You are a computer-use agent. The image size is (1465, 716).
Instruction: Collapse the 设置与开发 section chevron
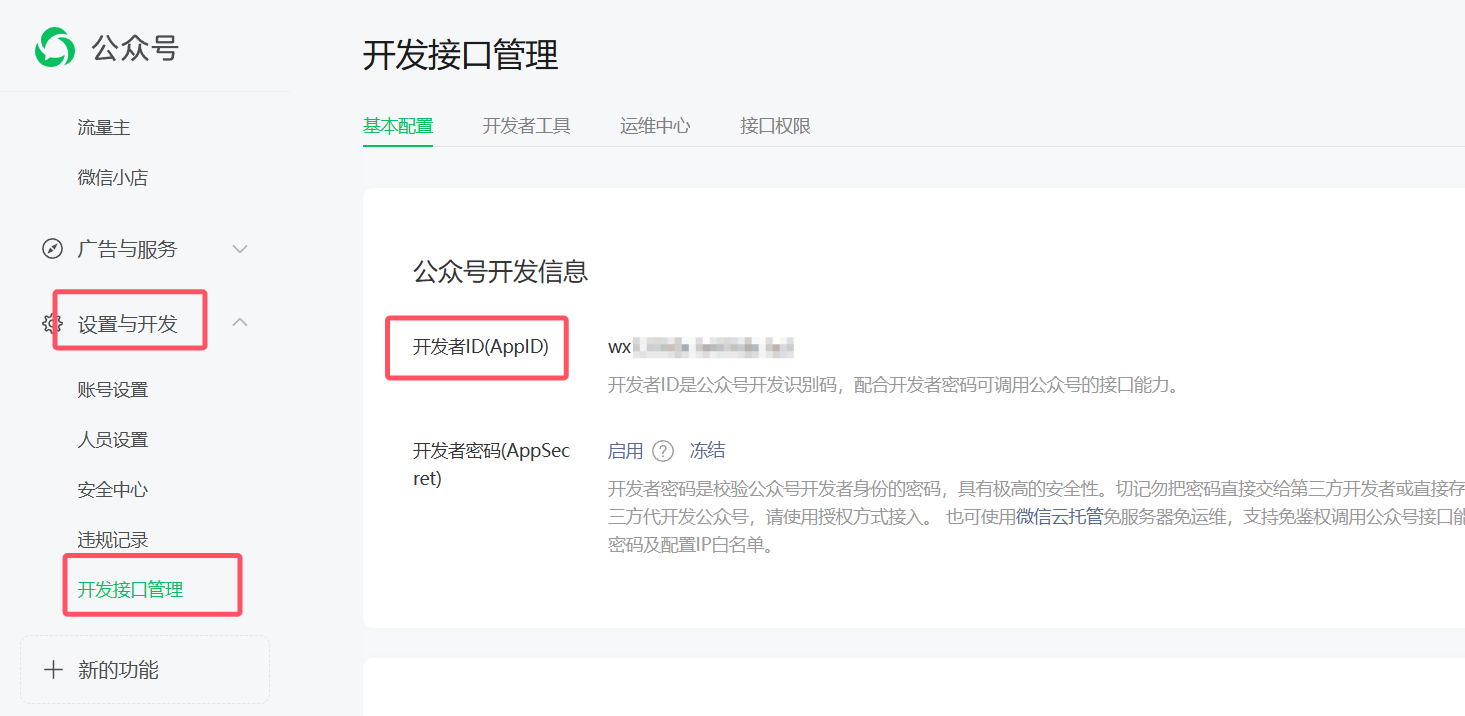[x=240, y=322]
